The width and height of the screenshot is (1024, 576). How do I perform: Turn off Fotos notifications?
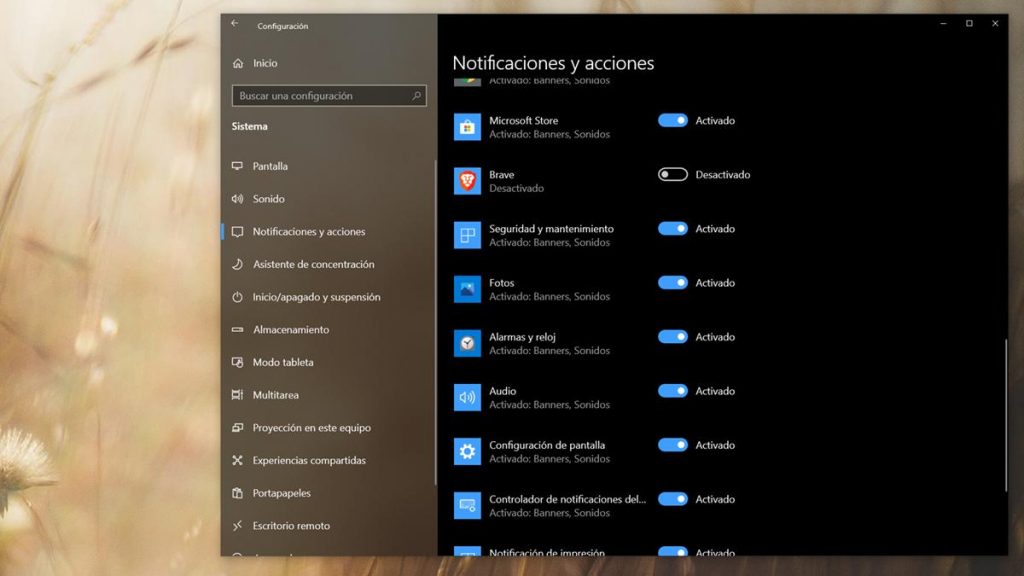(671, 283)
